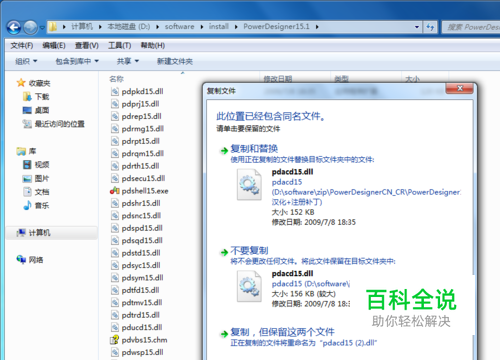500x360 pixels.
Task: Open the 工具(T) menu
Action: (119, 45)
